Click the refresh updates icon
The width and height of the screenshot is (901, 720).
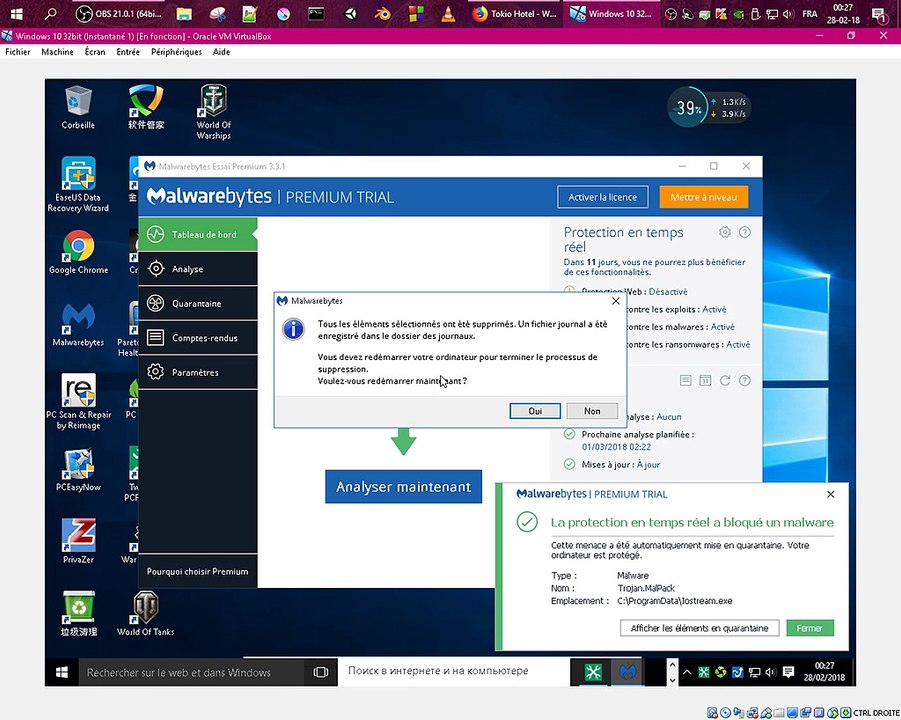(725, 380)
